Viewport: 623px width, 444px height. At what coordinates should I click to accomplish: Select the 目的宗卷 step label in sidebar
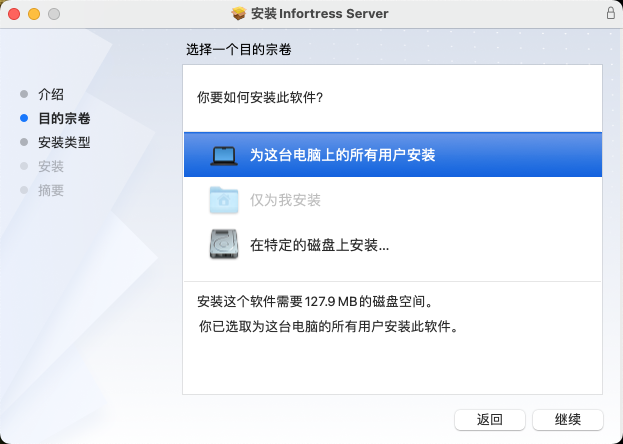pyautogui.click(x=64, y=118)
